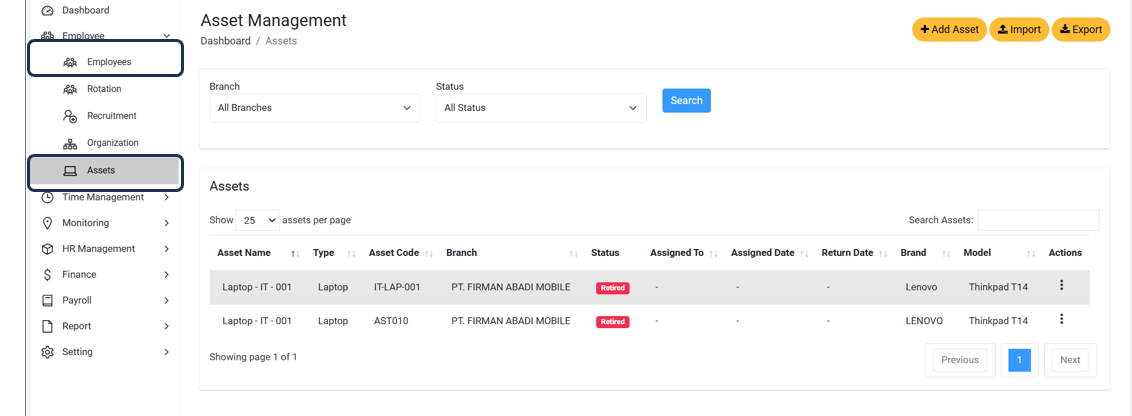The image size is (1132, 416).
Task: Click the Rotation people icon
Action: pos(70,89)
